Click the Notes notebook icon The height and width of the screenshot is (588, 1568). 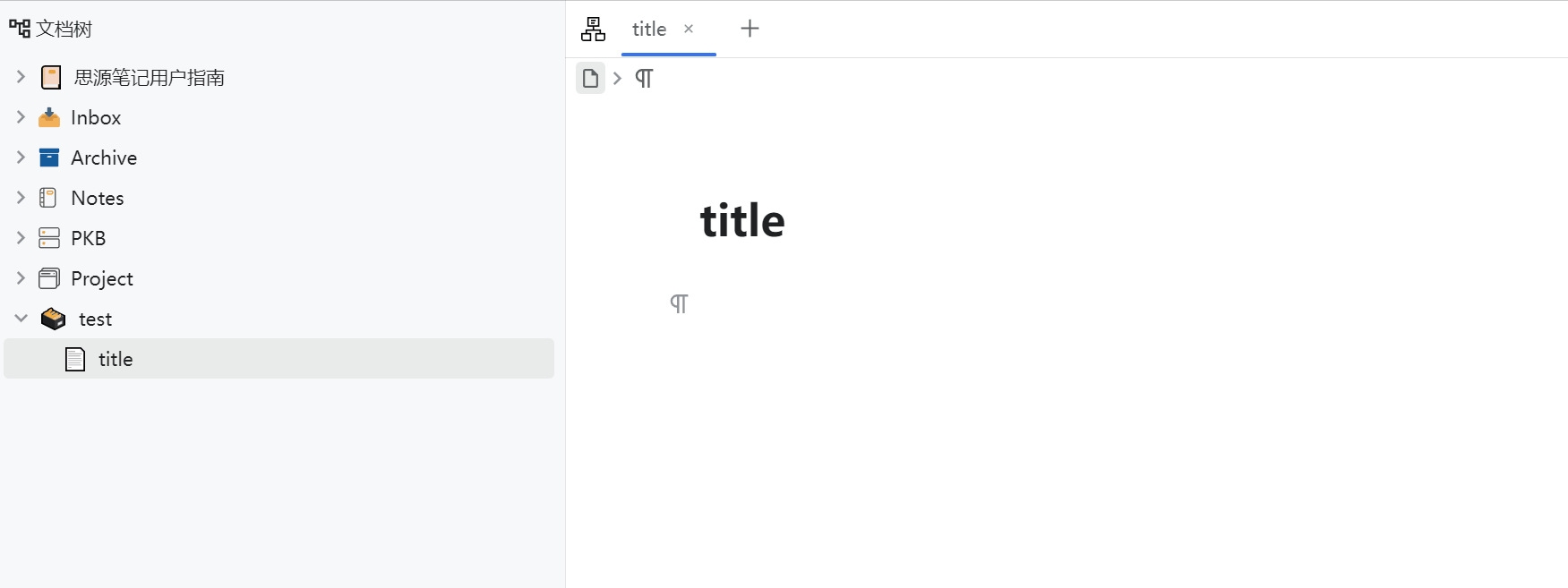click(x=49, y=198)
